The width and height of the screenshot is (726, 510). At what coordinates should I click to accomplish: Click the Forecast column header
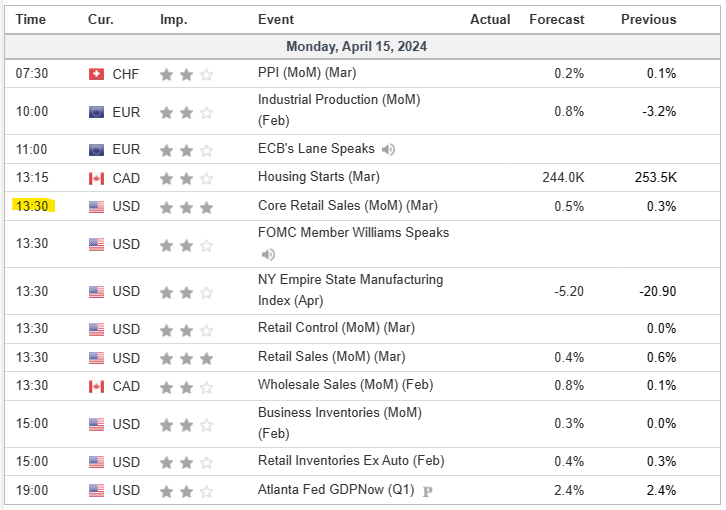(x=557, y=19)
